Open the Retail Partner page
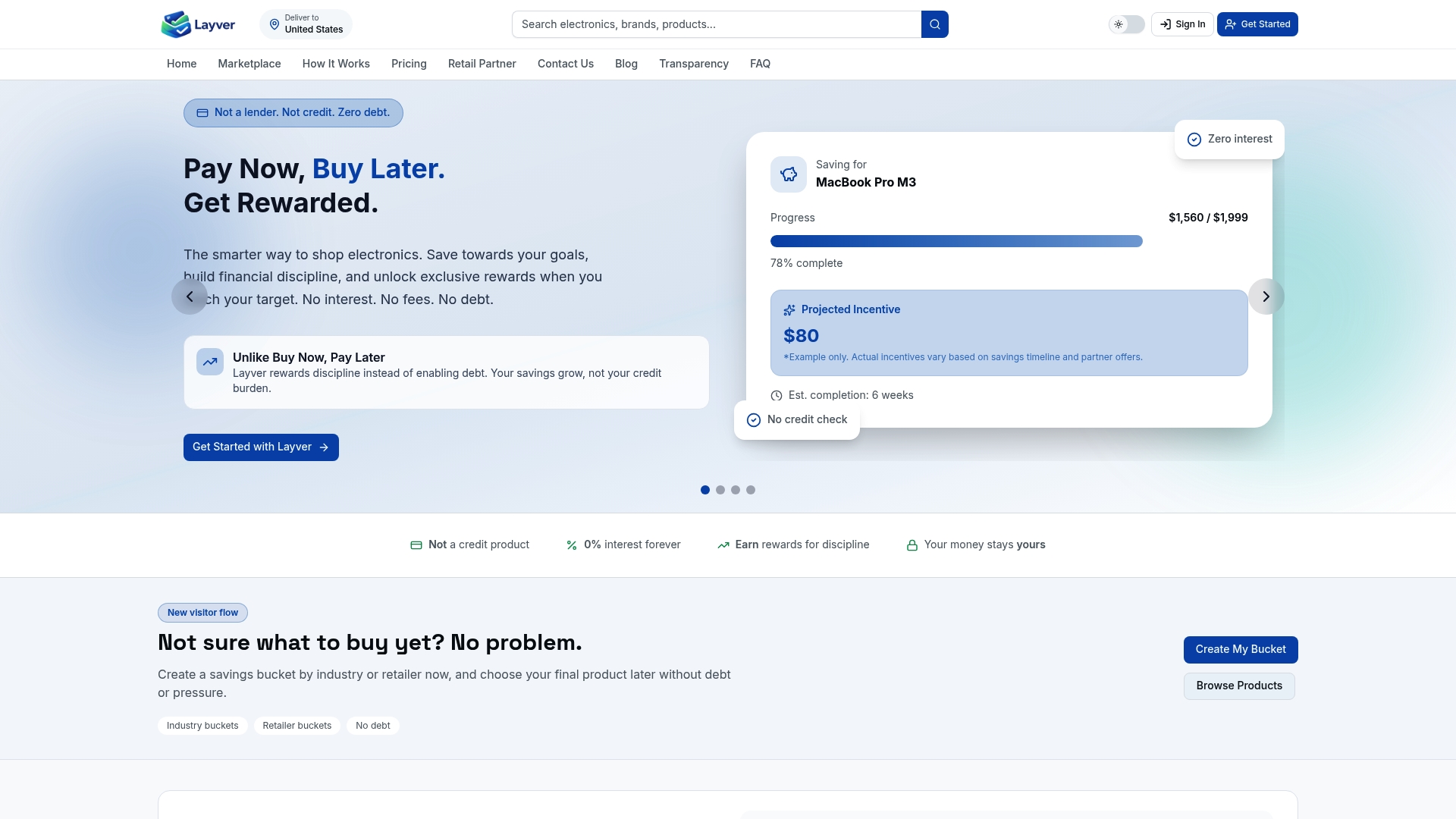The height and width of the screenshot is (819, 1456). pos(482,64)
